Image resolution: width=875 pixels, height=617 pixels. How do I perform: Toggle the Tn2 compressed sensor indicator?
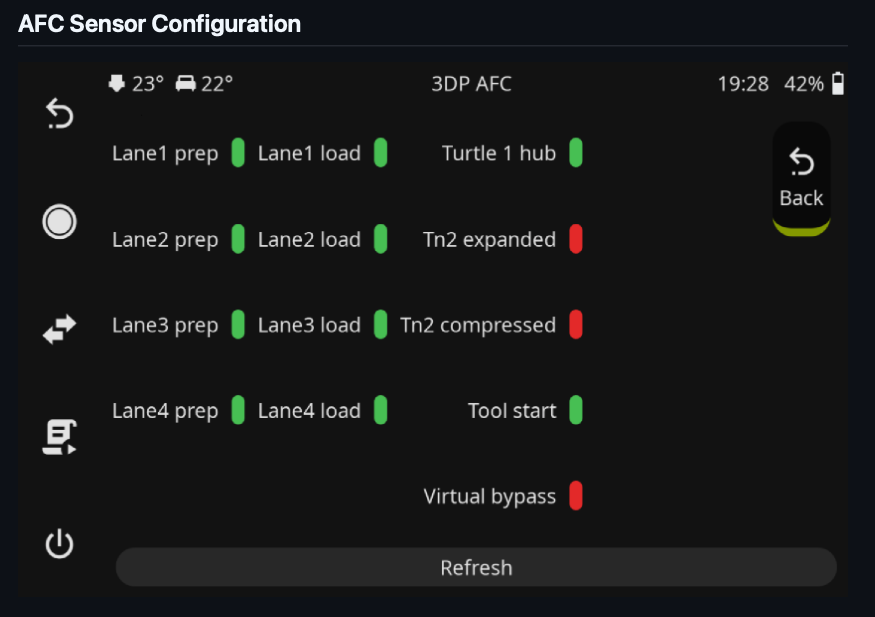pos(576,325)
